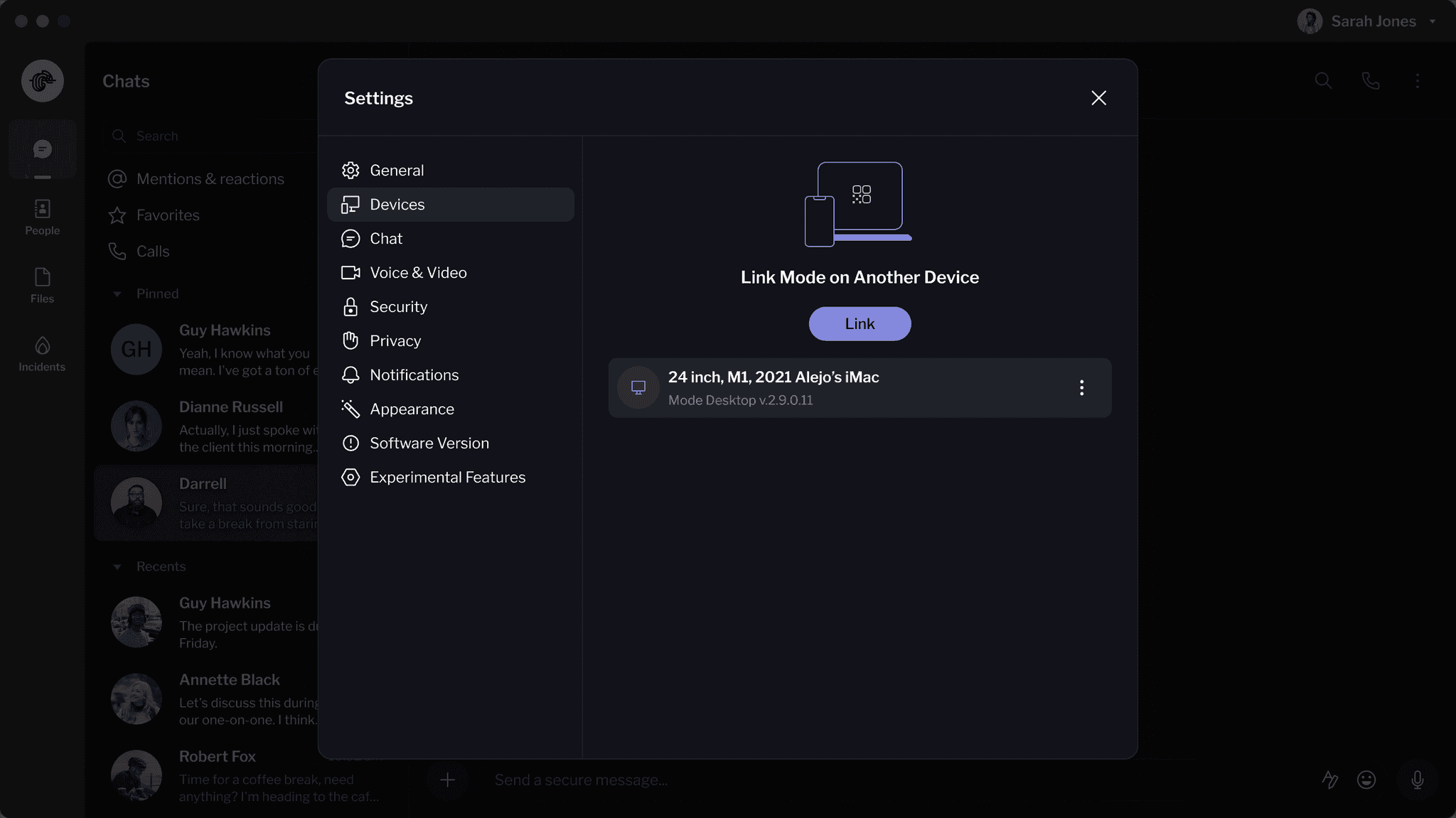Viewport: 1456px width, 818px height.
Task: Open the Experimental Features settings
Action: click(x=446, y=478)
